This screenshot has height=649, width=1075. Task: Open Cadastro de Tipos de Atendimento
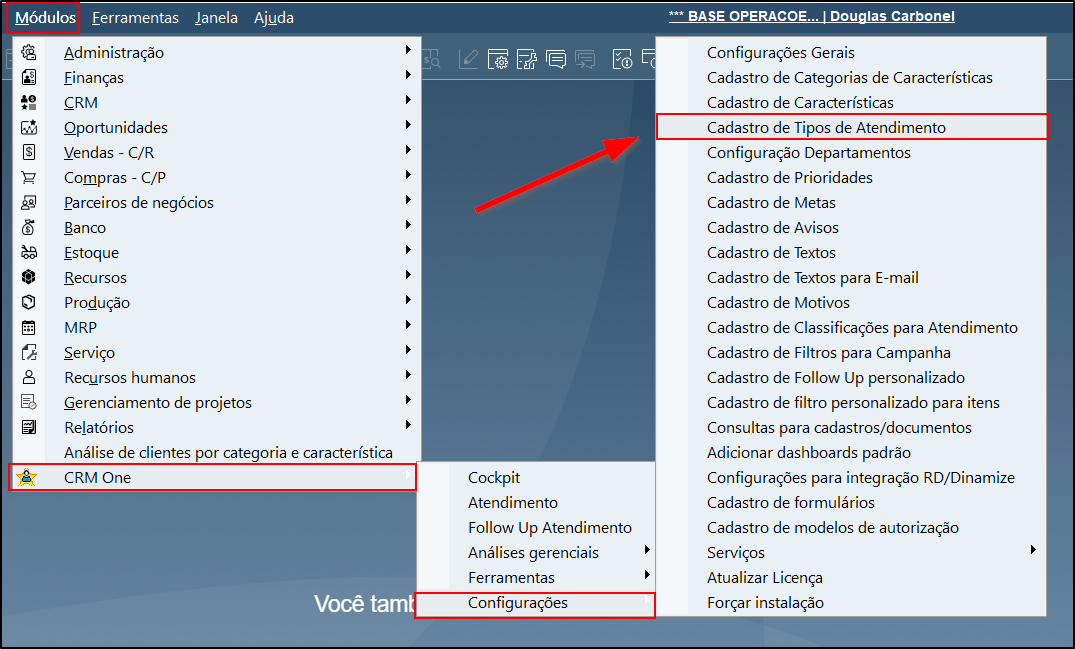click(x=826, y=128)
